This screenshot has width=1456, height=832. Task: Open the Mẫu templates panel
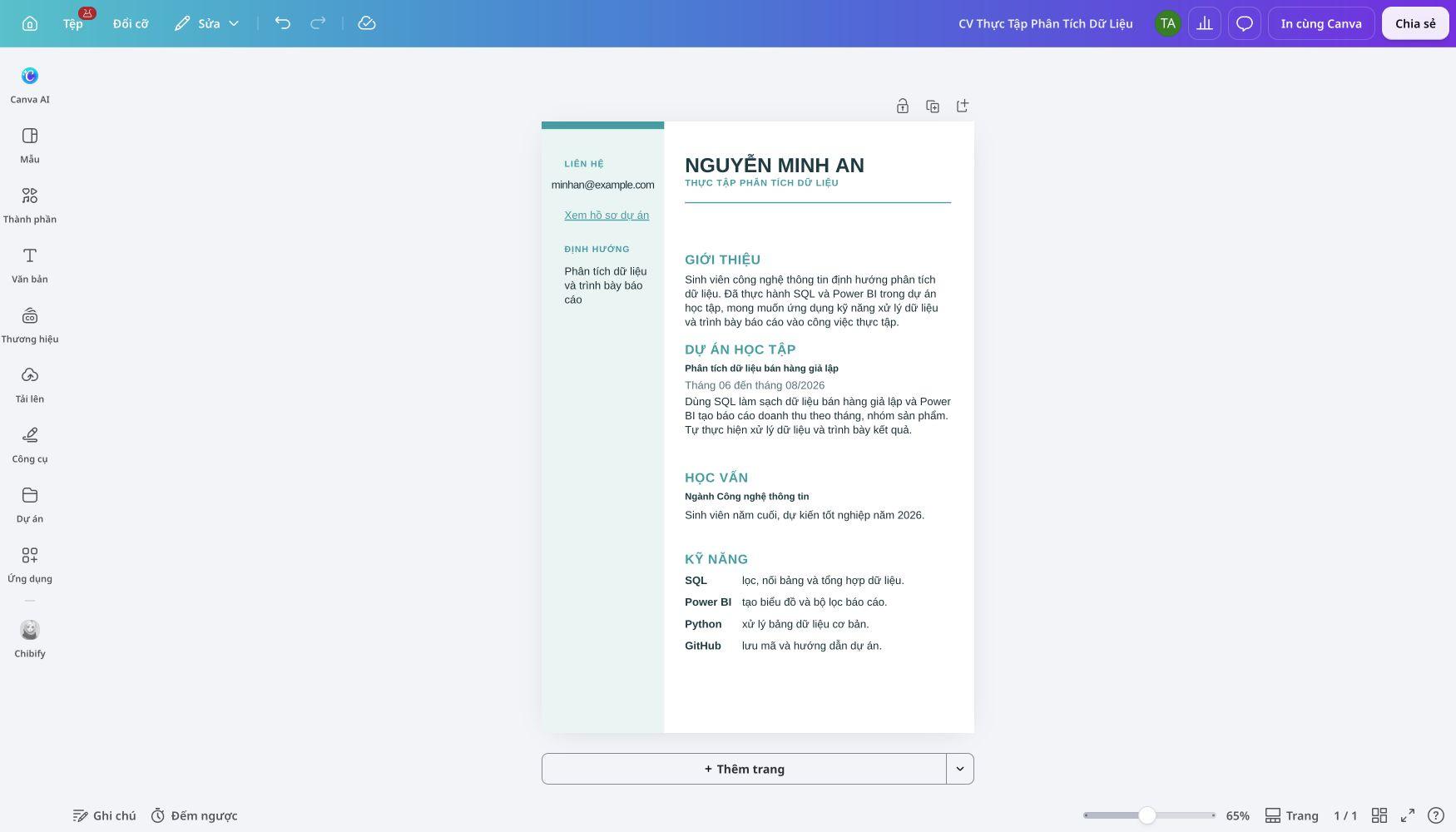30,146
